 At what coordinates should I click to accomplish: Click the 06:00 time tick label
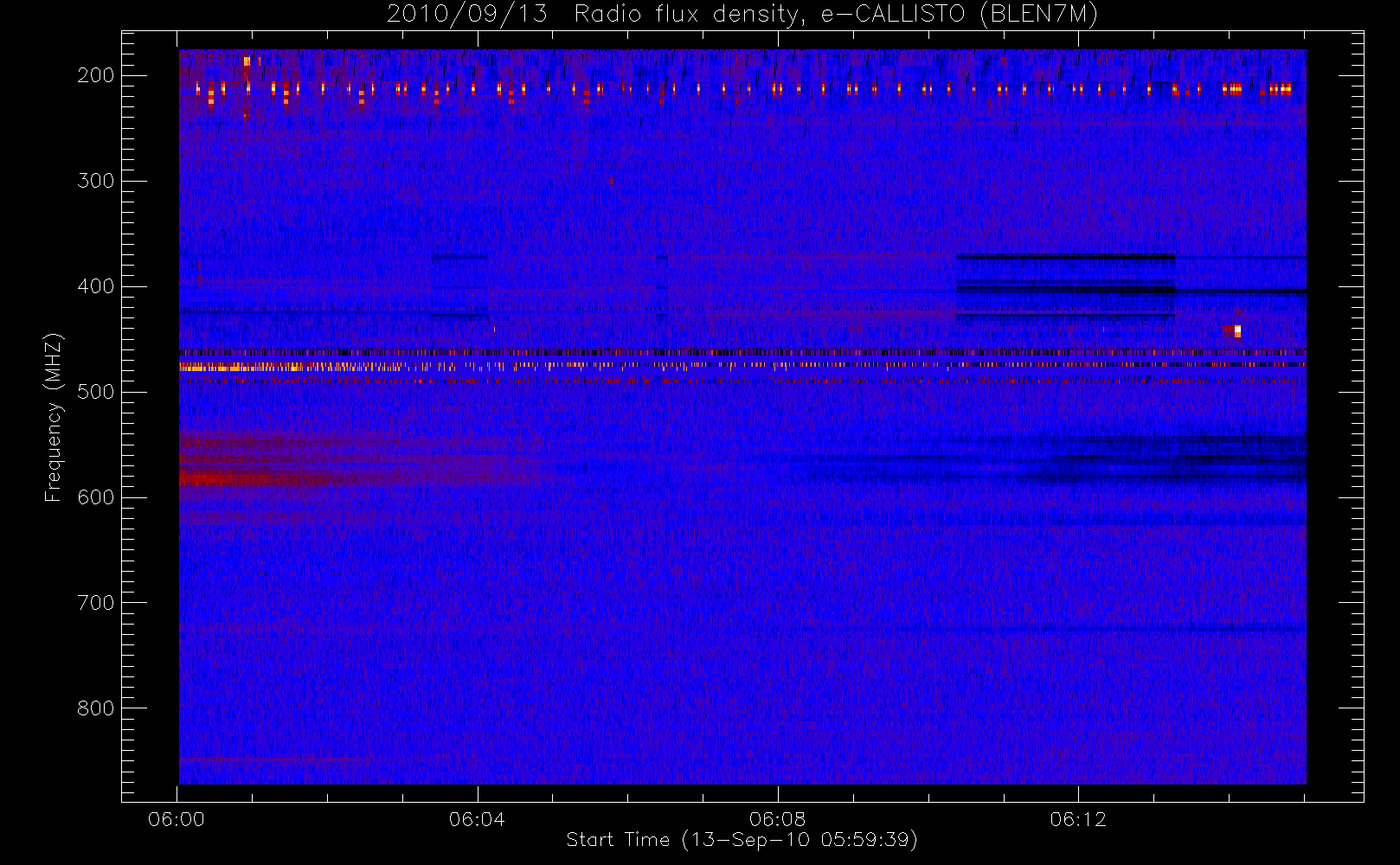click(177, 819)
